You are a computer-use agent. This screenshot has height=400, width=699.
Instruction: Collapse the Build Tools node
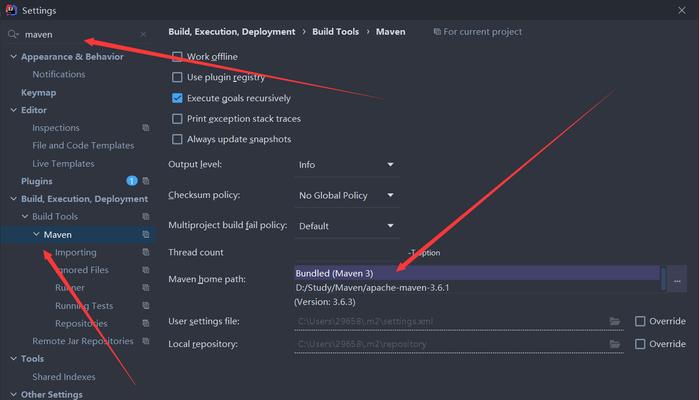click(25, 216)
